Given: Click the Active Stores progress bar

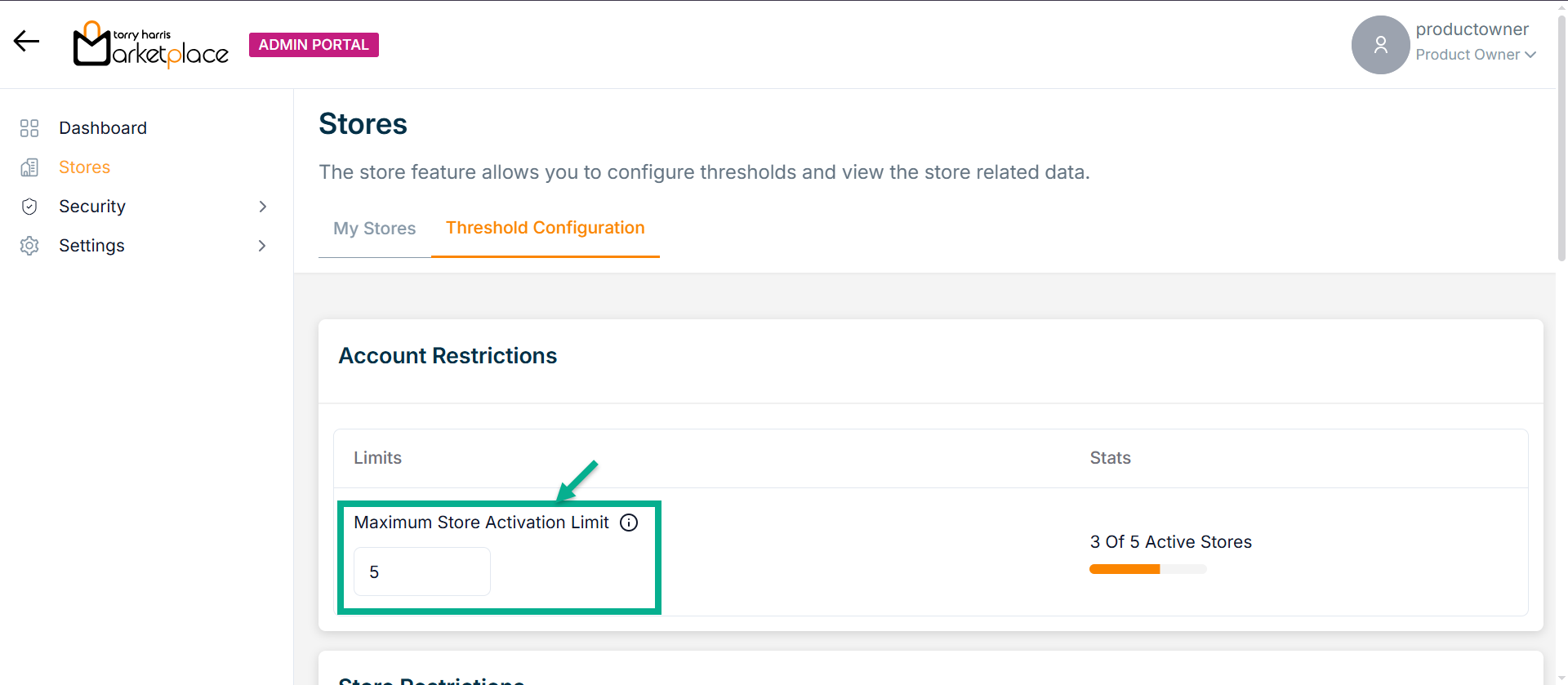Looking at the screenshot, I should coord(1147,569).
